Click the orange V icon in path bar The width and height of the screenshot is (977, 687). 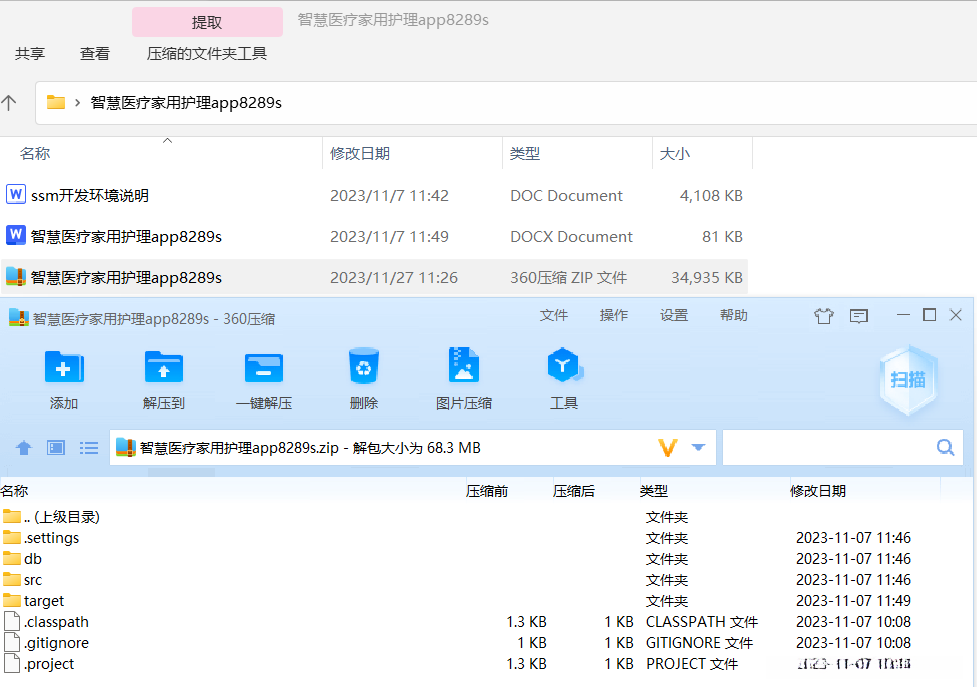coord(668,447)
